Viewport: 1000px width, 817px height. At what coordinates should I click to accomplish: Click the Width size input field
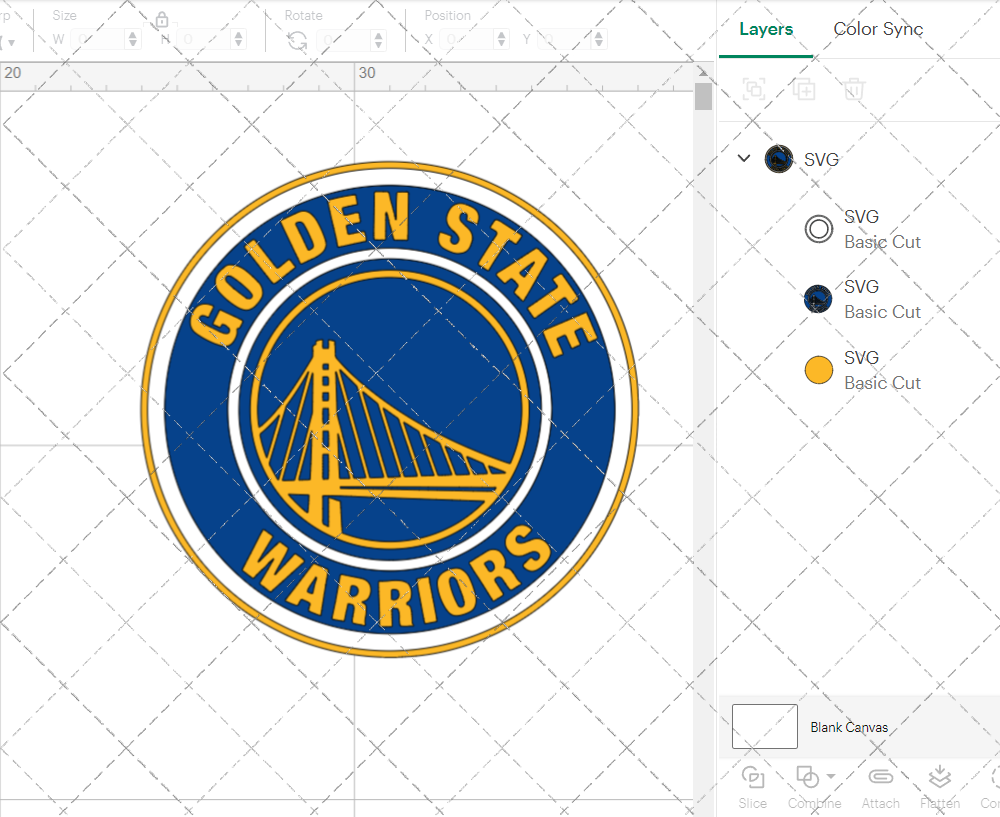coord(98,40)
